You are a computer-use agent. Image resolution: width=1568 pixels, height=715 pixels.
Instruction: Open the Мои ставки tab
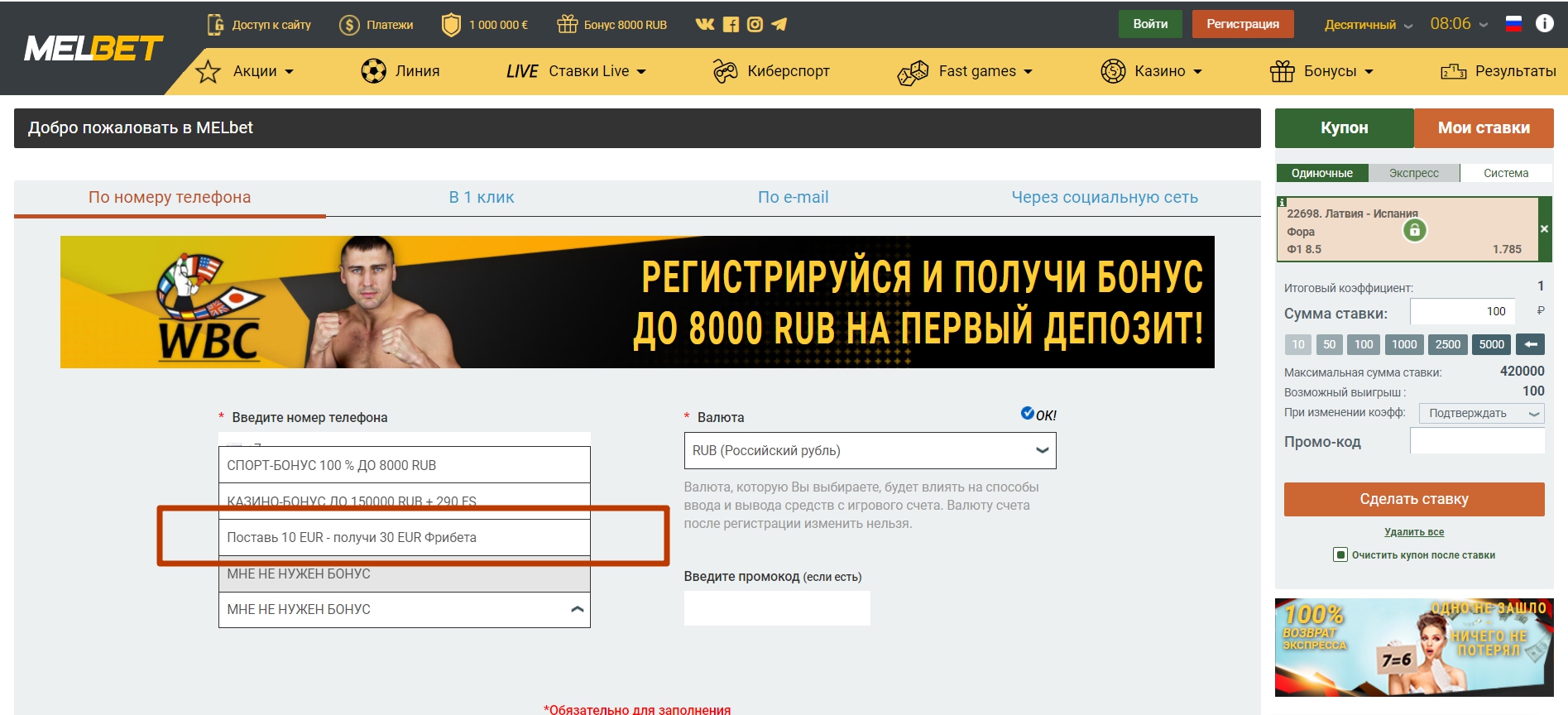point(1484,127)
